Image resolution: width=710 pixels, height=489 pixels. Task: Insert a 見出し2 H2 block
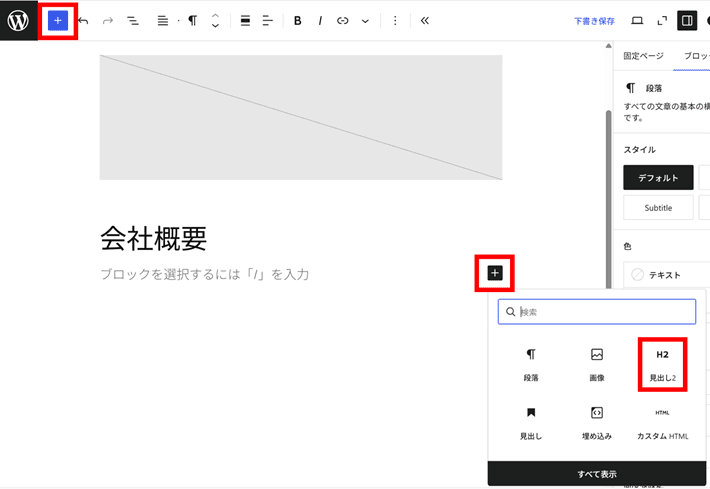click(x=662, y=364)
